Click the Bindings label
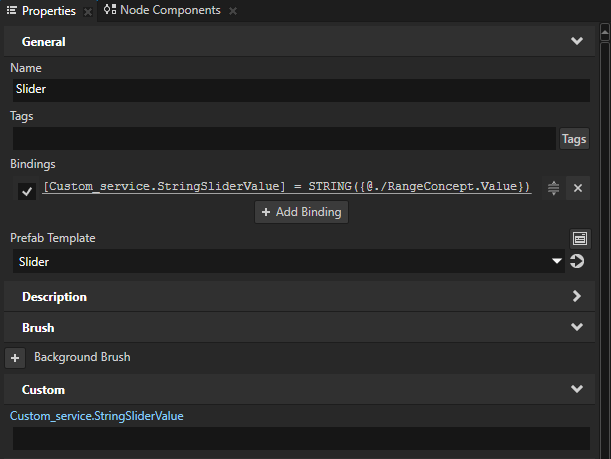 tap(33, 164)
